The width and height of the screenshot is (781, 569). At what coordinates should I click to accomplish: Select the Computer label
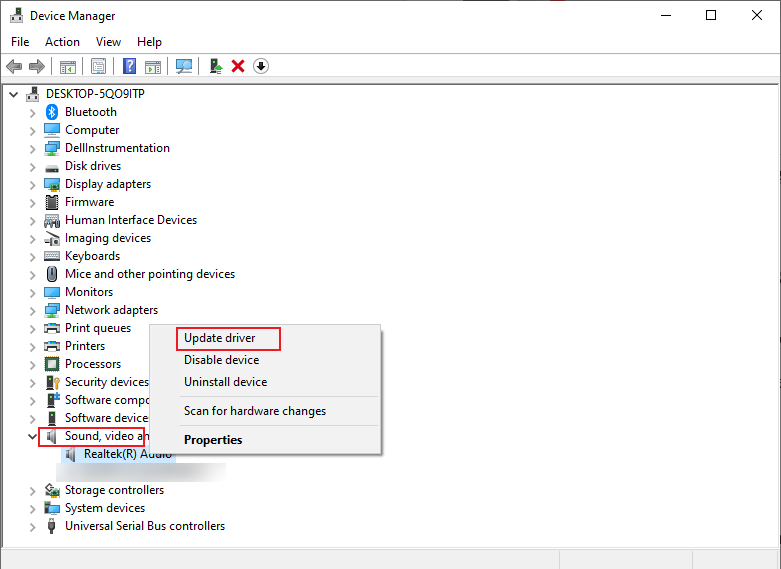tap(92, 130)
